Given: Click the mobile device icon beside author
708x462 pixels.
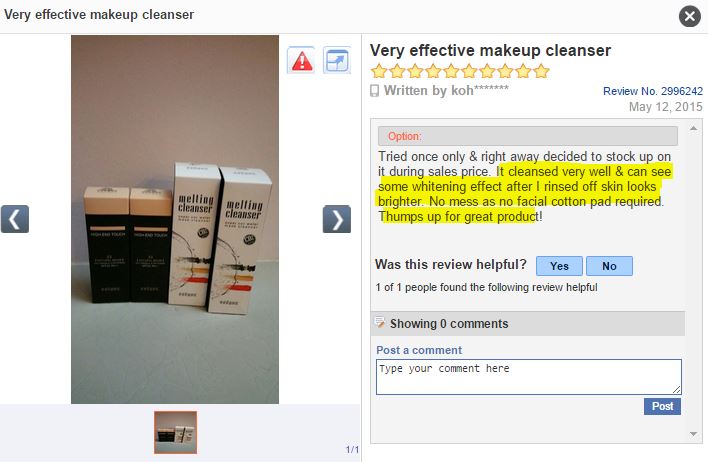Looking at the screenshot, I should [374, 91].
